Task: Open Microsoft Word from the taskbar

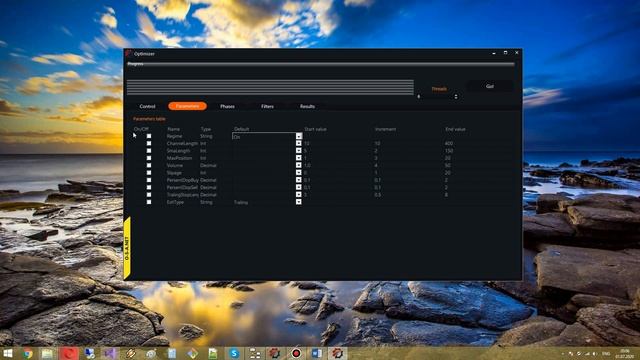Action: [317, 353]
